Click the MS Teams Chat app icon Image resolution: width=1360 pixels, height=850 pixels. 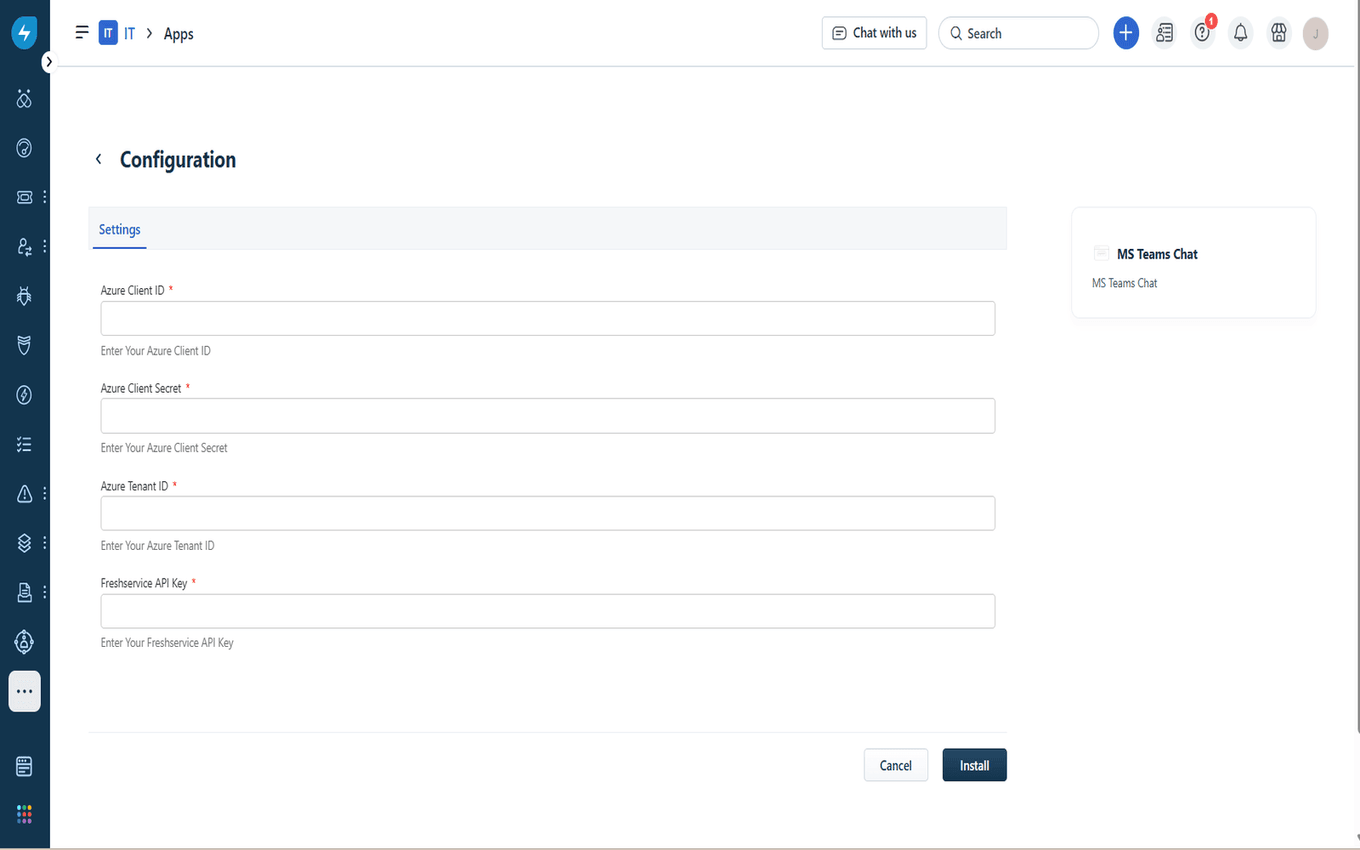(x=1101, y=253)
